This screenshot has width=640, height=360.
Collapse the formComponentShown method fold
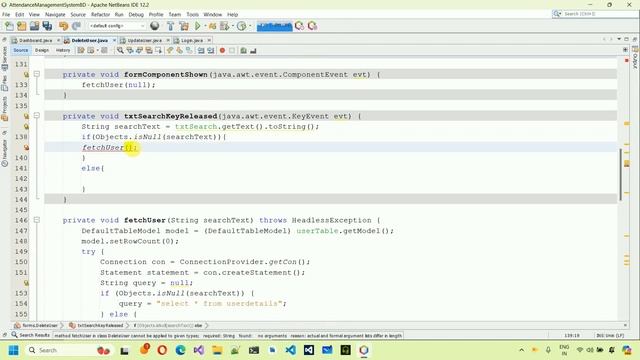coord(37,74)
